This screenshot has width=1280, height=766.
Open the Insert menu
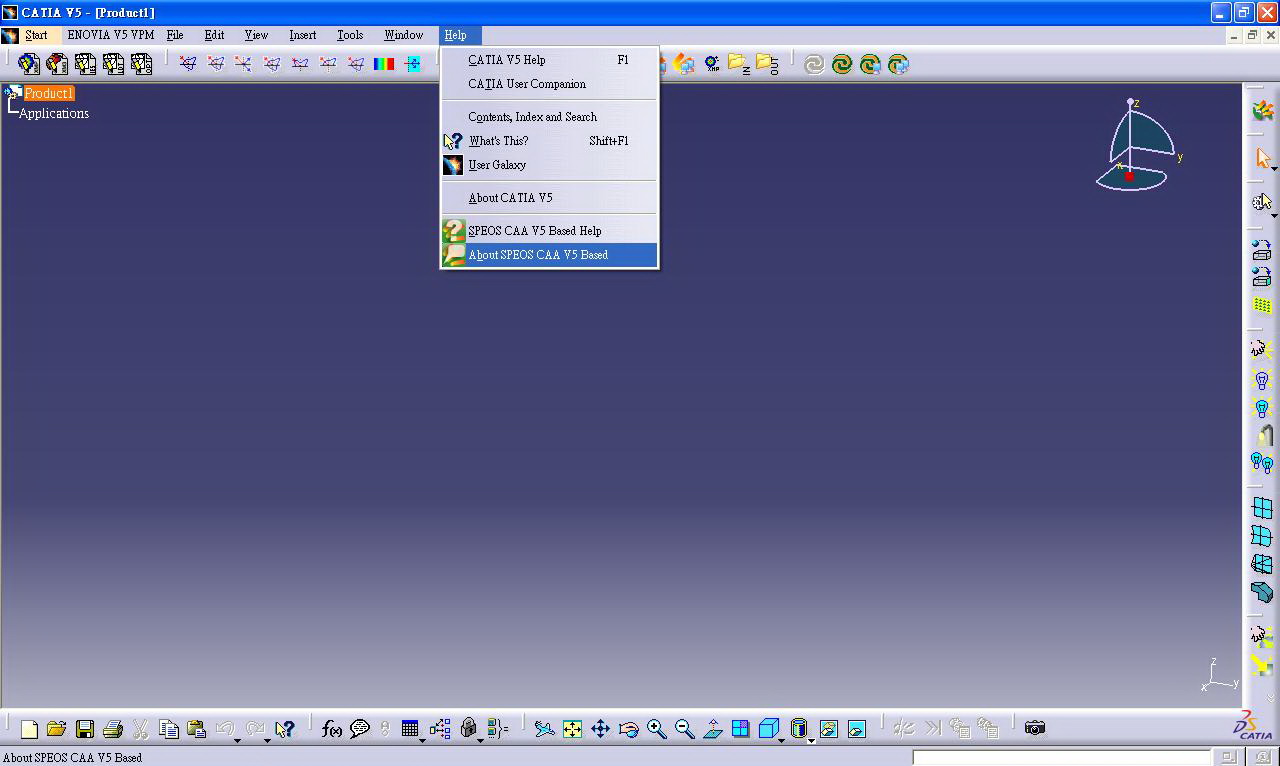(303, 35)
